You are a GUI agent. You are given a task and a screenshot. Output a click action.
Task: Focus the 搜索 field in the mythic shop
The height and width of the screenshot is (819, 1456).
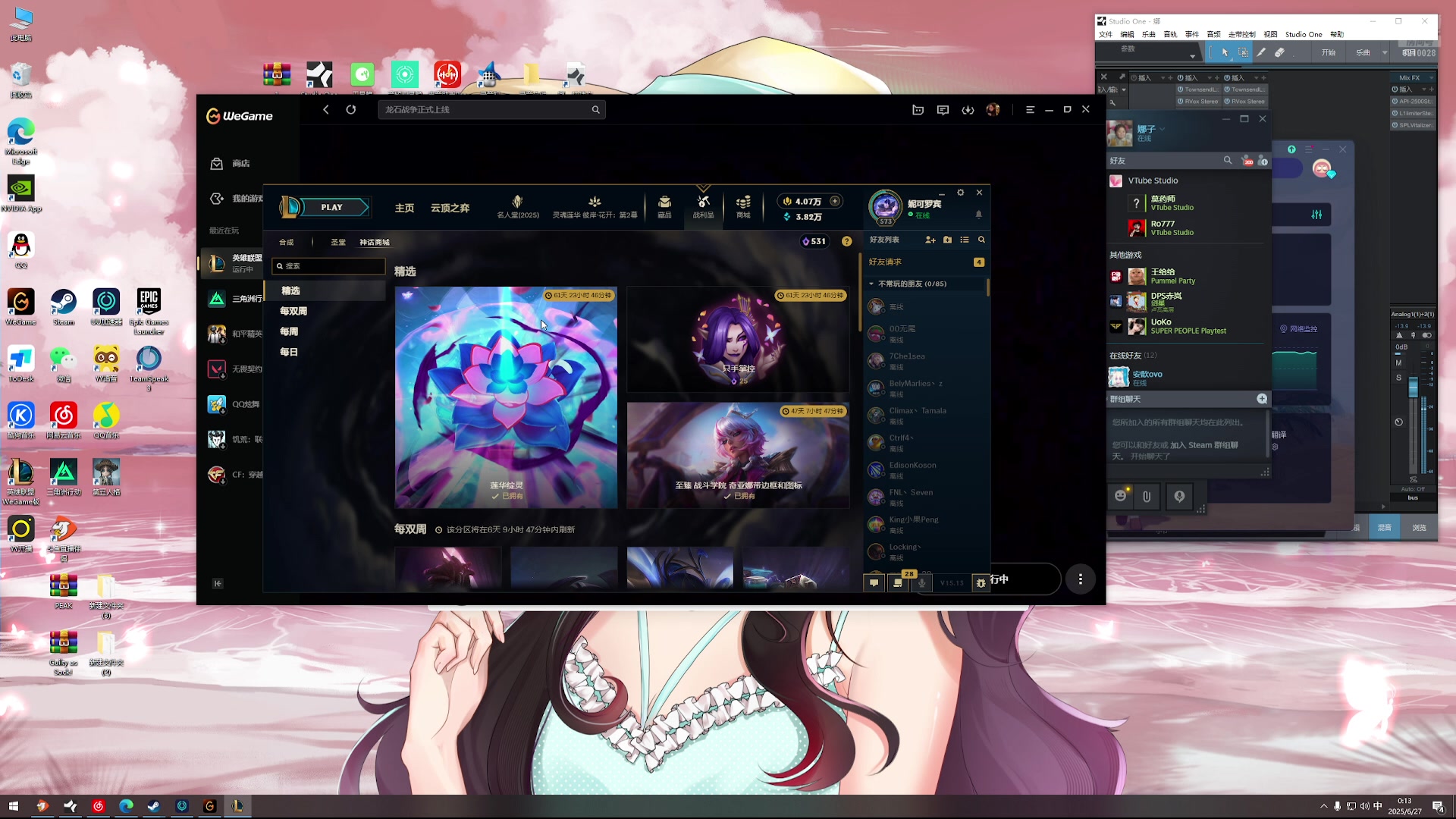click(x=328, y=266)
